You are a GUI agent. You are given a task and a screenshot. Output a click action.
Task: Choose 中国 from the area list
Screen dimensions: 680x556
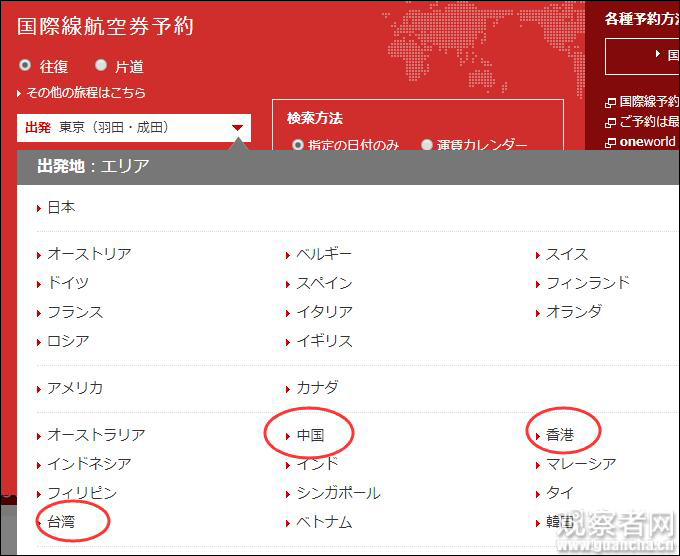tap(310, 435)
